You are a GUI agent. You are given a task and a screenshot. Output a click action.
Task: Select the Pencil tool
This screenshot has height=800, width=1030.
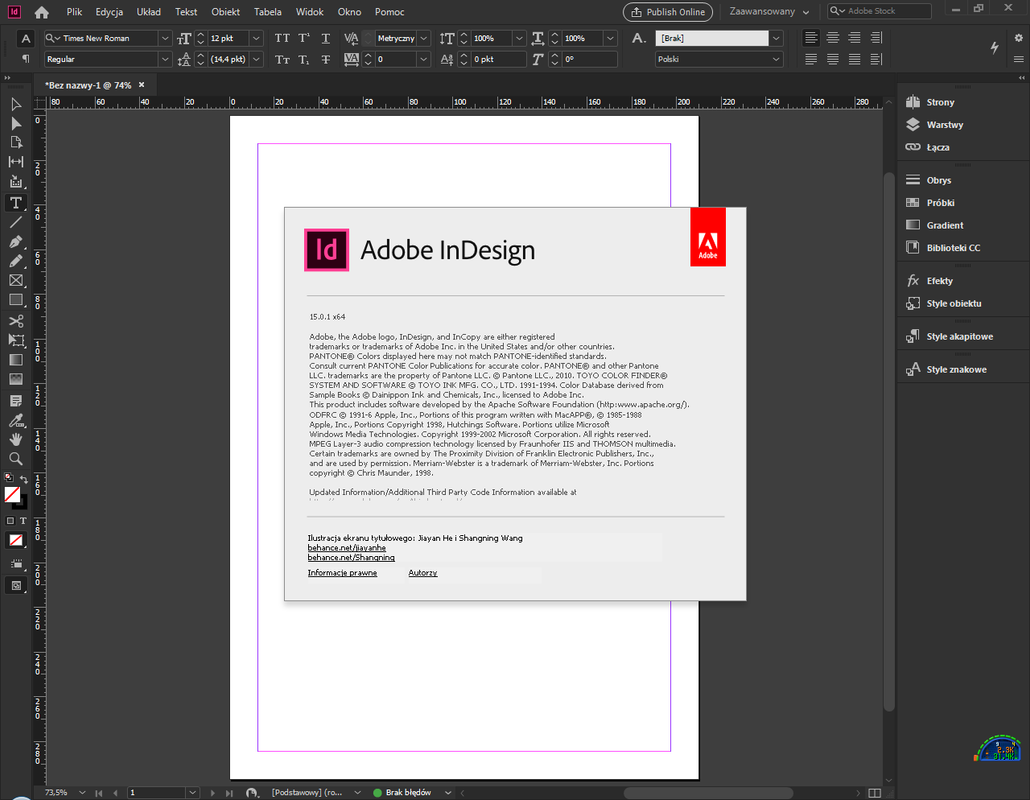[x=16, y=261]
